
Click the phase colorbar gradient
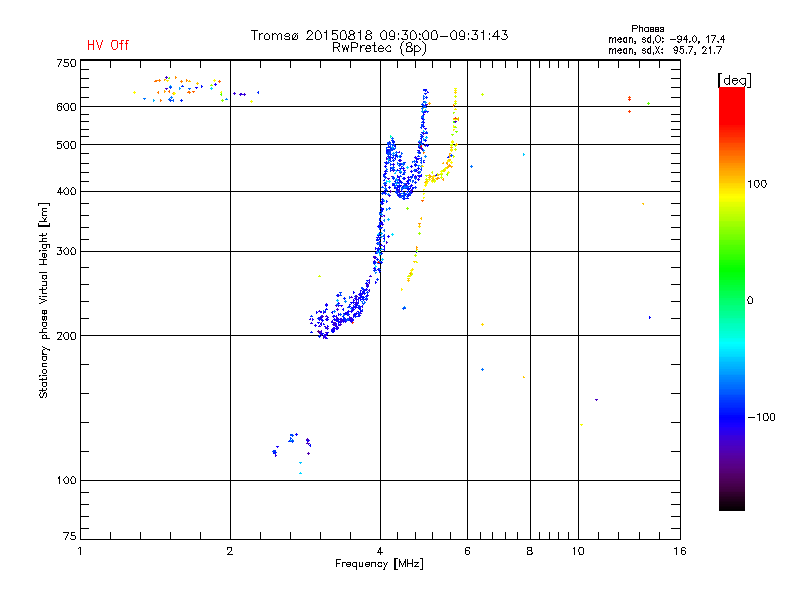(x=732, y=298)
